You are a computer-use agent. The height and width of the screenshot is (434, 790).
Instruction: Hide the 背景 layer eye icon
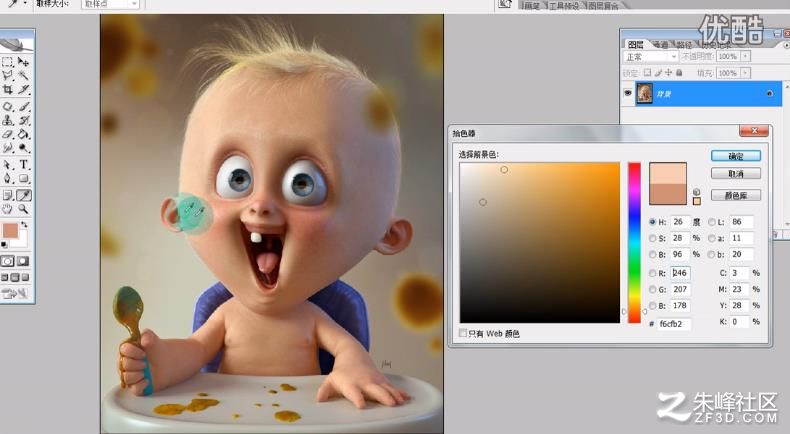click(x=628, y=94)
